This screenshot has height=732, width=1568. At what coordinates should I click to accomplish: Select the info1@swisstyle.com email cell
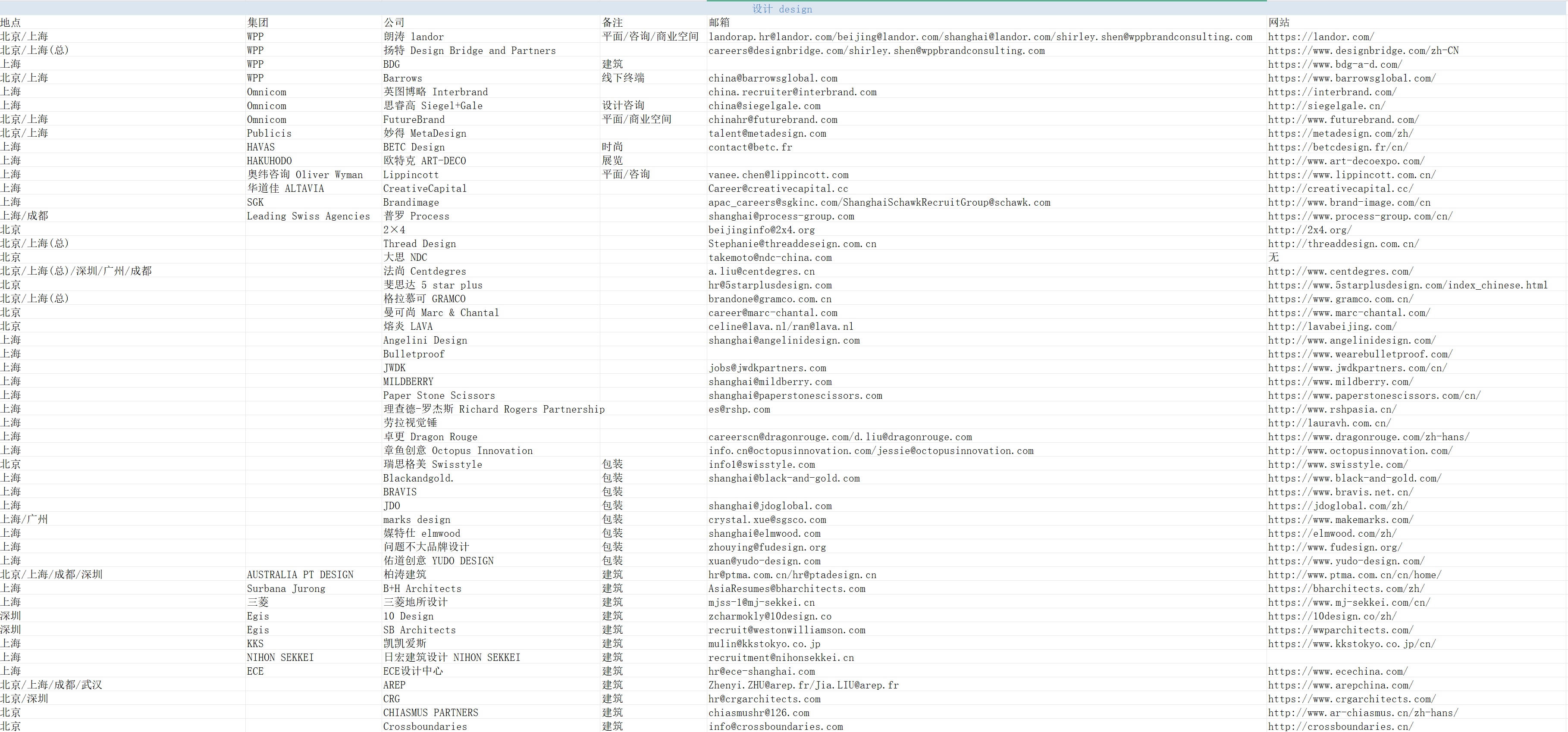pyautogui.click(x=762, y=464)
